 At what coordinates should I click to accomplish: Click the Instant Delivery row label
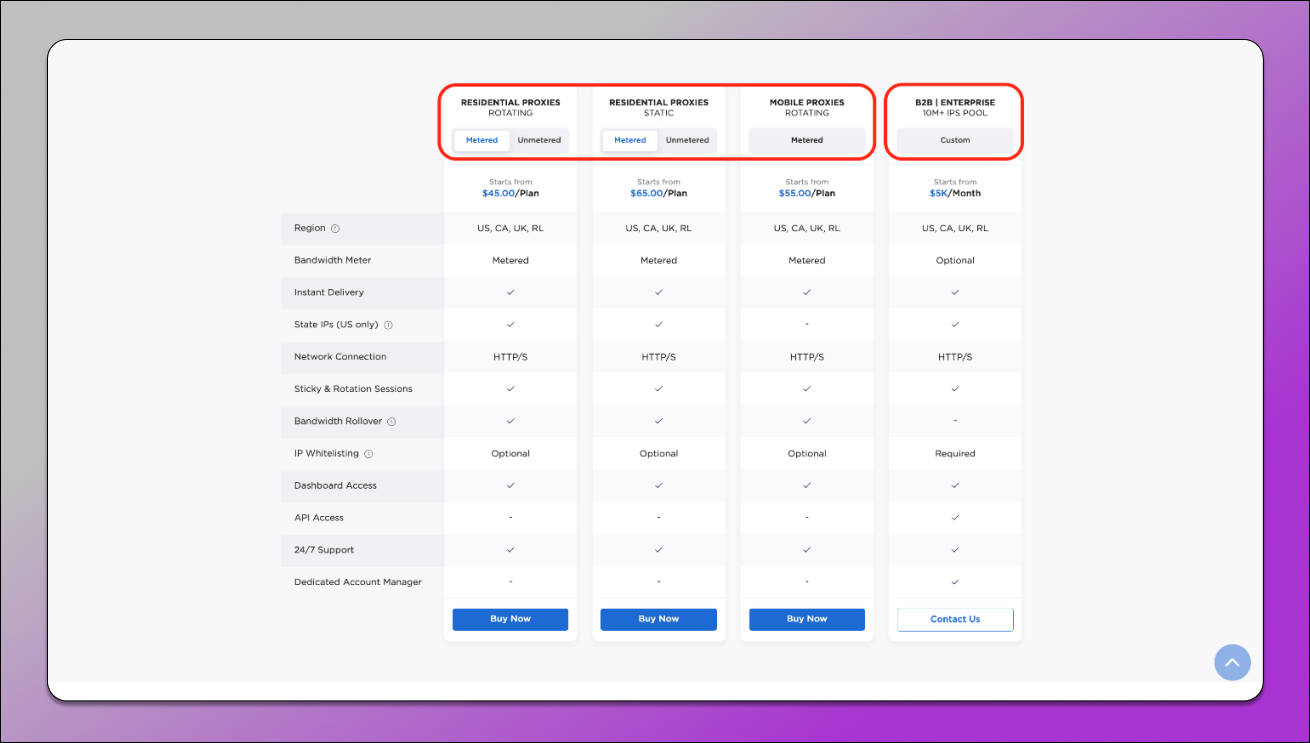point(329,292)
